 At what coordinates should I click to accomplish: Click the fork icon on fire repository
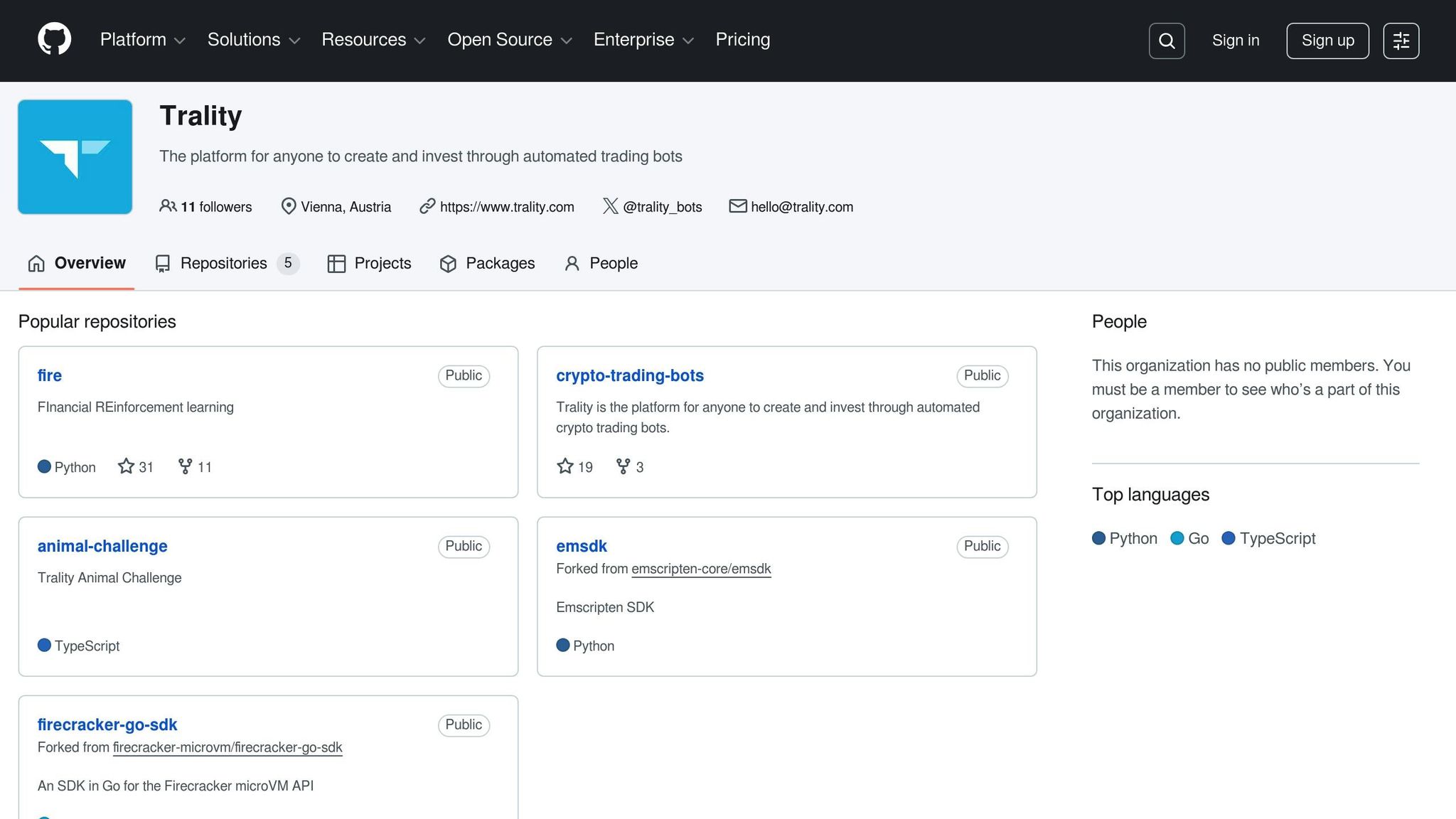click(x=185, y=466)
